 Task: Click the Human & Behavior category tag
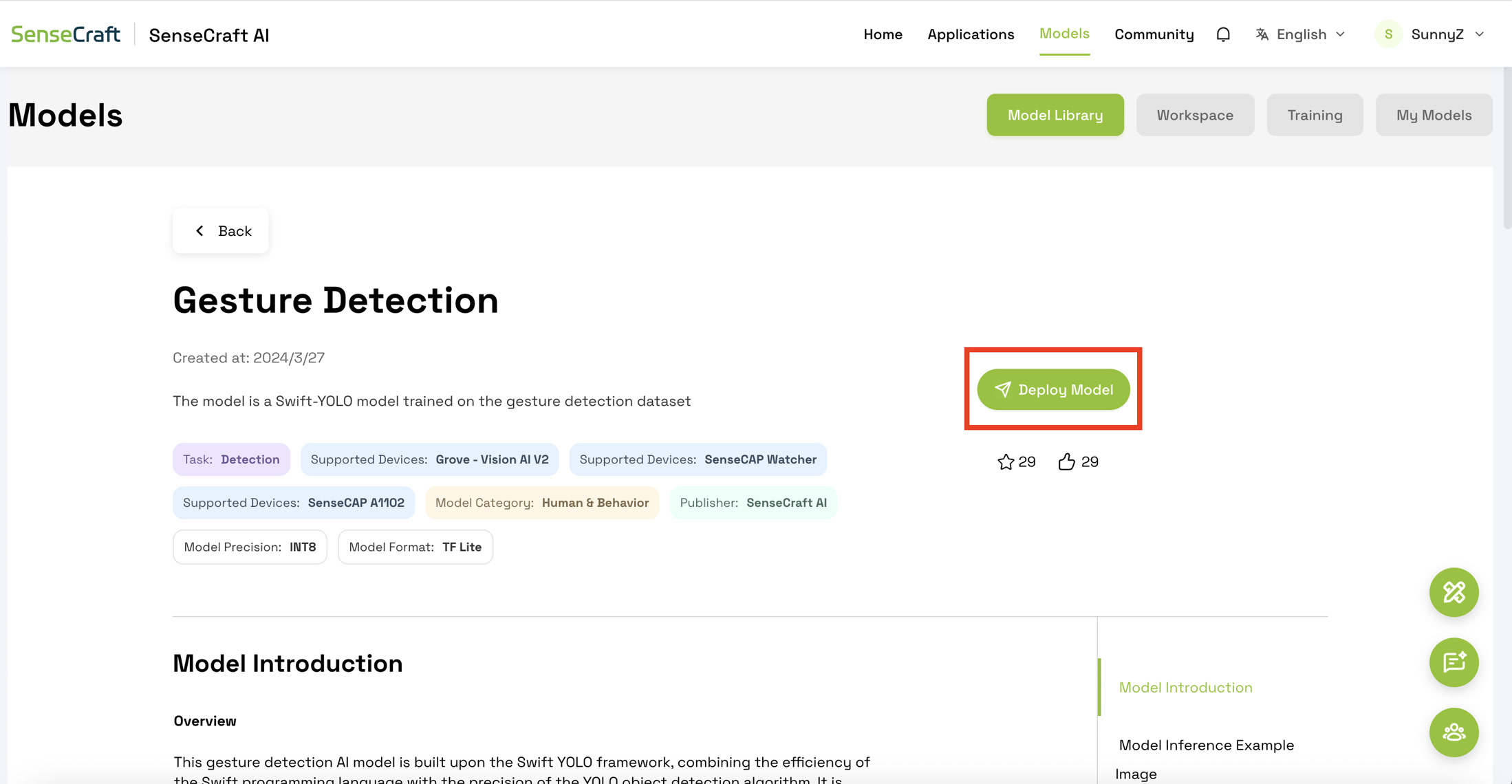pyautogui.click(x=542, y=503)
